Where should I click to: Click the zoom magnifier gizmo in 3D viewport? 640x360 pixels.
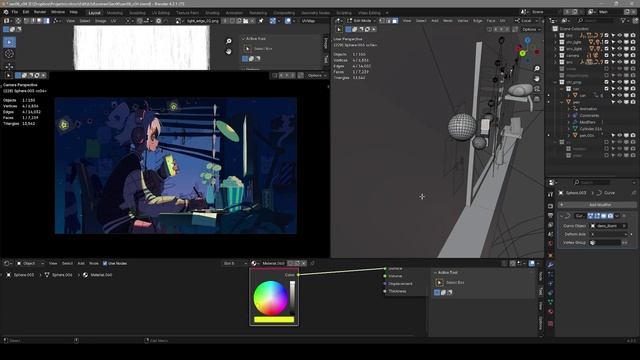tap(537, 69)
